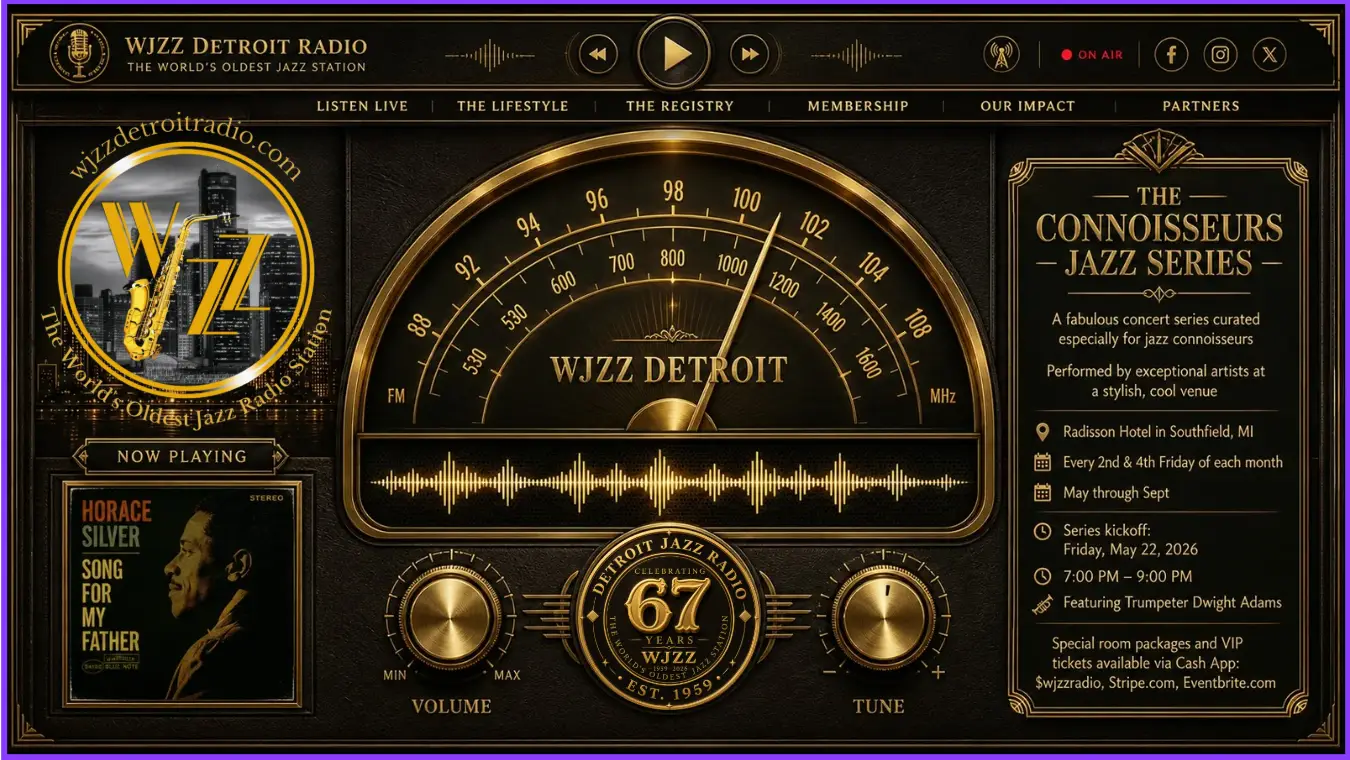
Task: Click the minus sign beside Tune knob
Action: (x=829, y=672)
